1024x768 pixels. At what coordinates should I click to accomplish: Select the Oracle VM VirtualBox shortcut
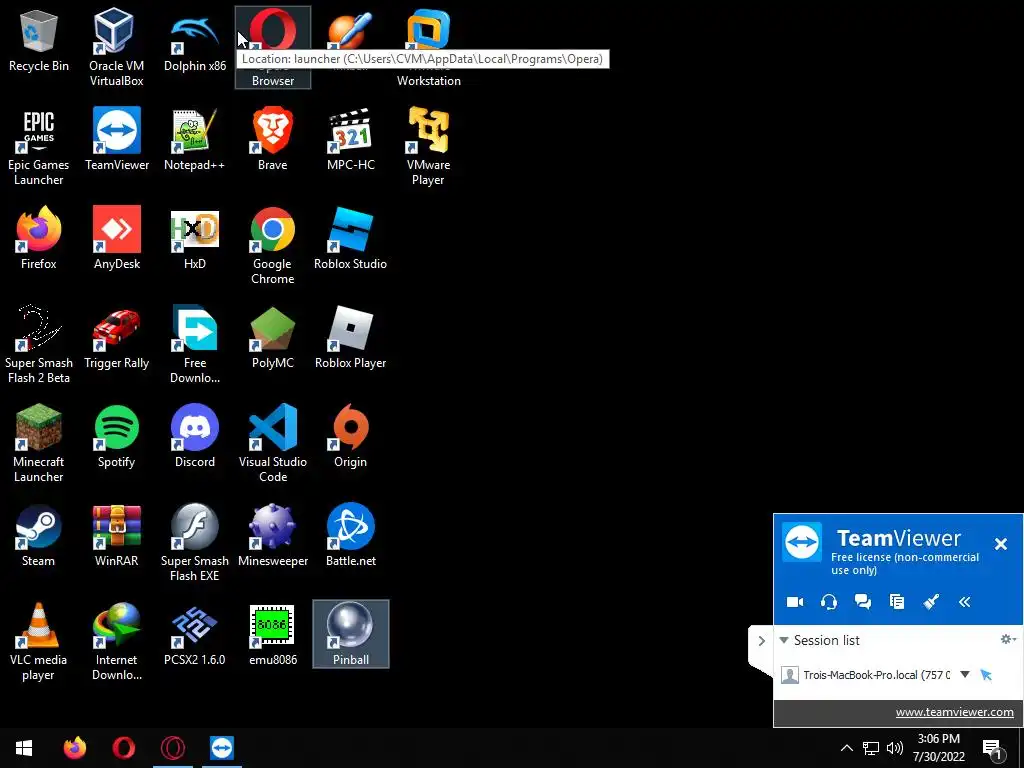pos(116,47)
